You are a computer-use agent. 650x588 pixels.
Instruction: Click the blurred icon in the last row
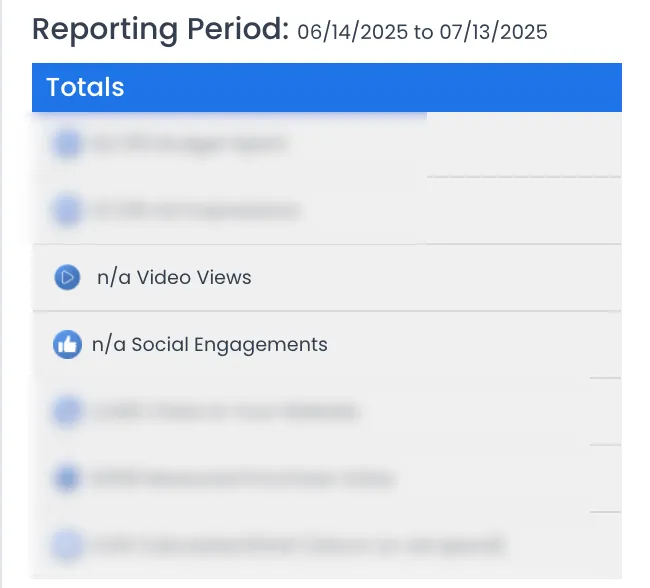67,545
